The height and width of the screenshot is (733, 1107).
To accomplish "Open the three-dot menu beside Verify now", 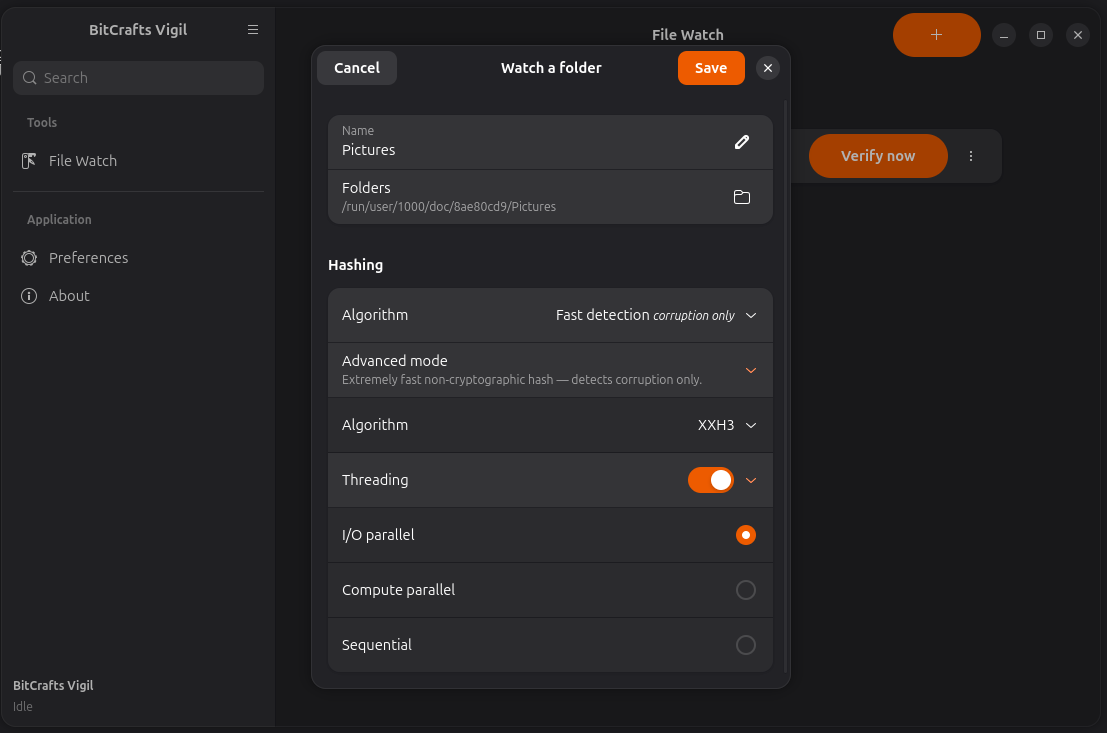I will coord(971,156).
